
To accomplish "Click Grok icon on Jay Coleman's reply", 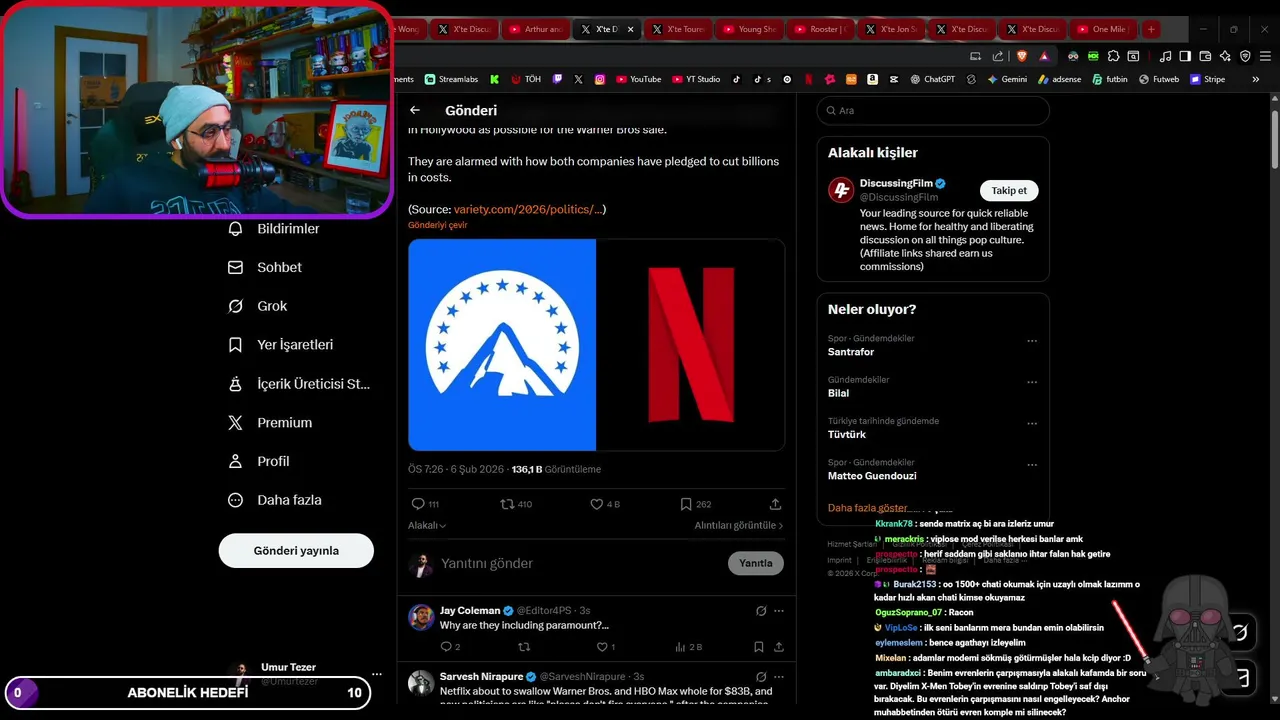I will 761,610.
